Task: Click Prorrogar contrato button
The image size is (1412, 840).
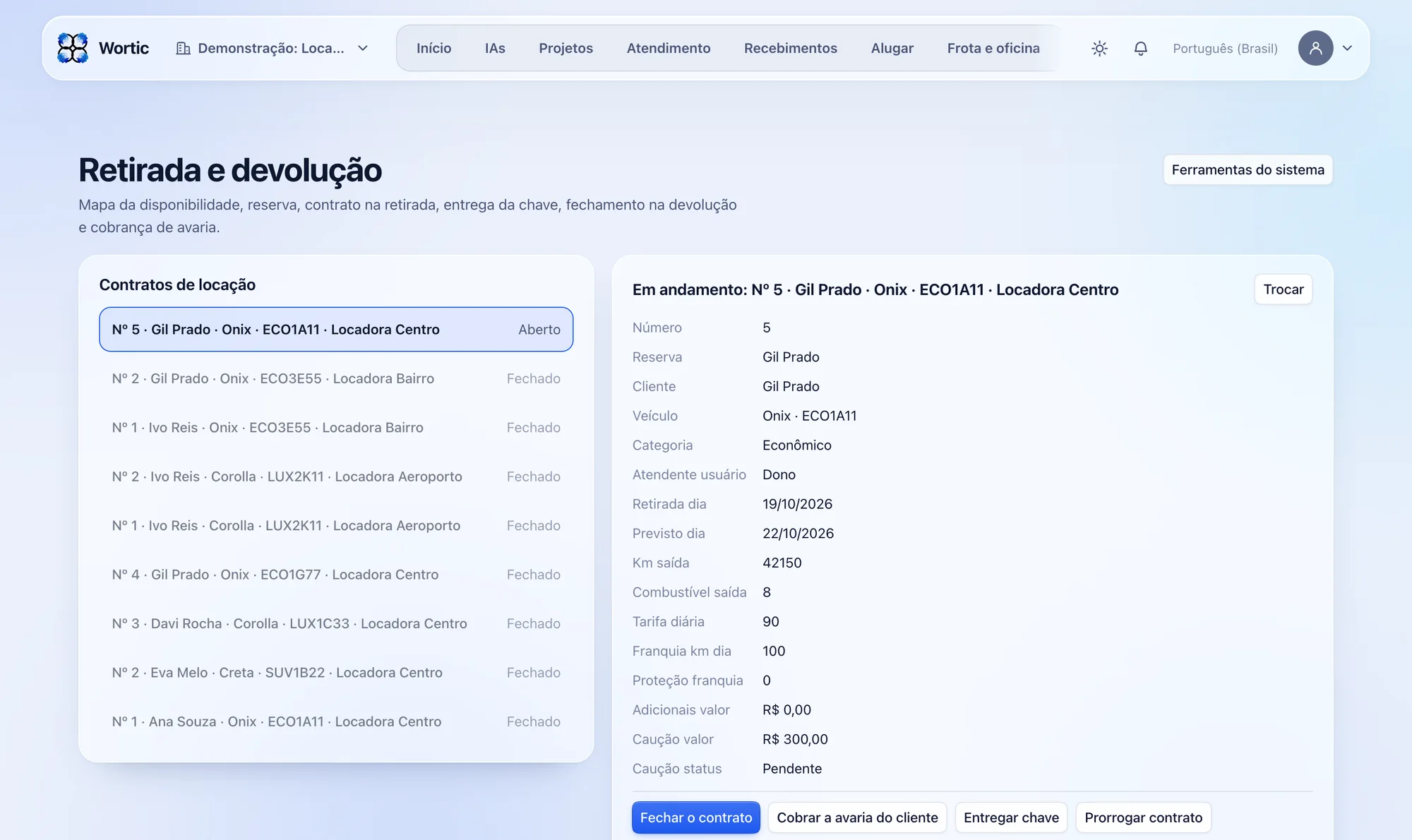Action: (1143, 817)
